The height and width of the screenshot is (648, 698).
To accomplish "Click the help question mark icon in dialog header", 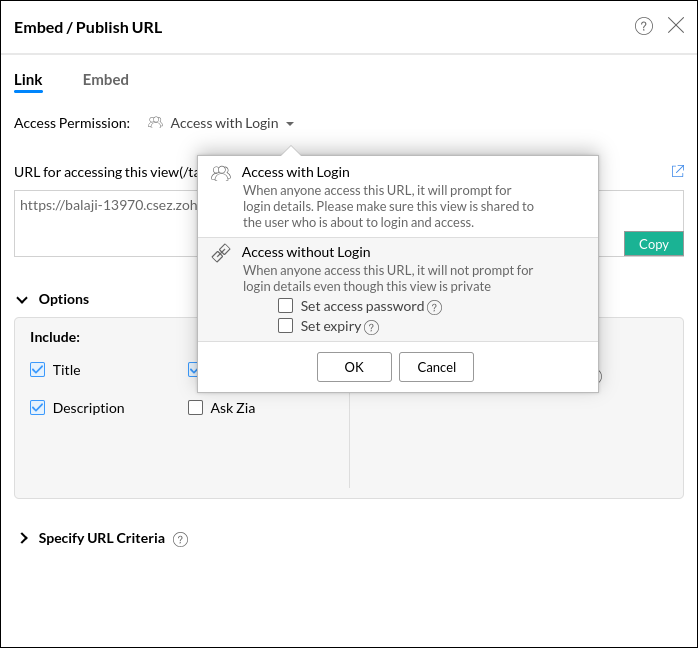I will 644,26.
